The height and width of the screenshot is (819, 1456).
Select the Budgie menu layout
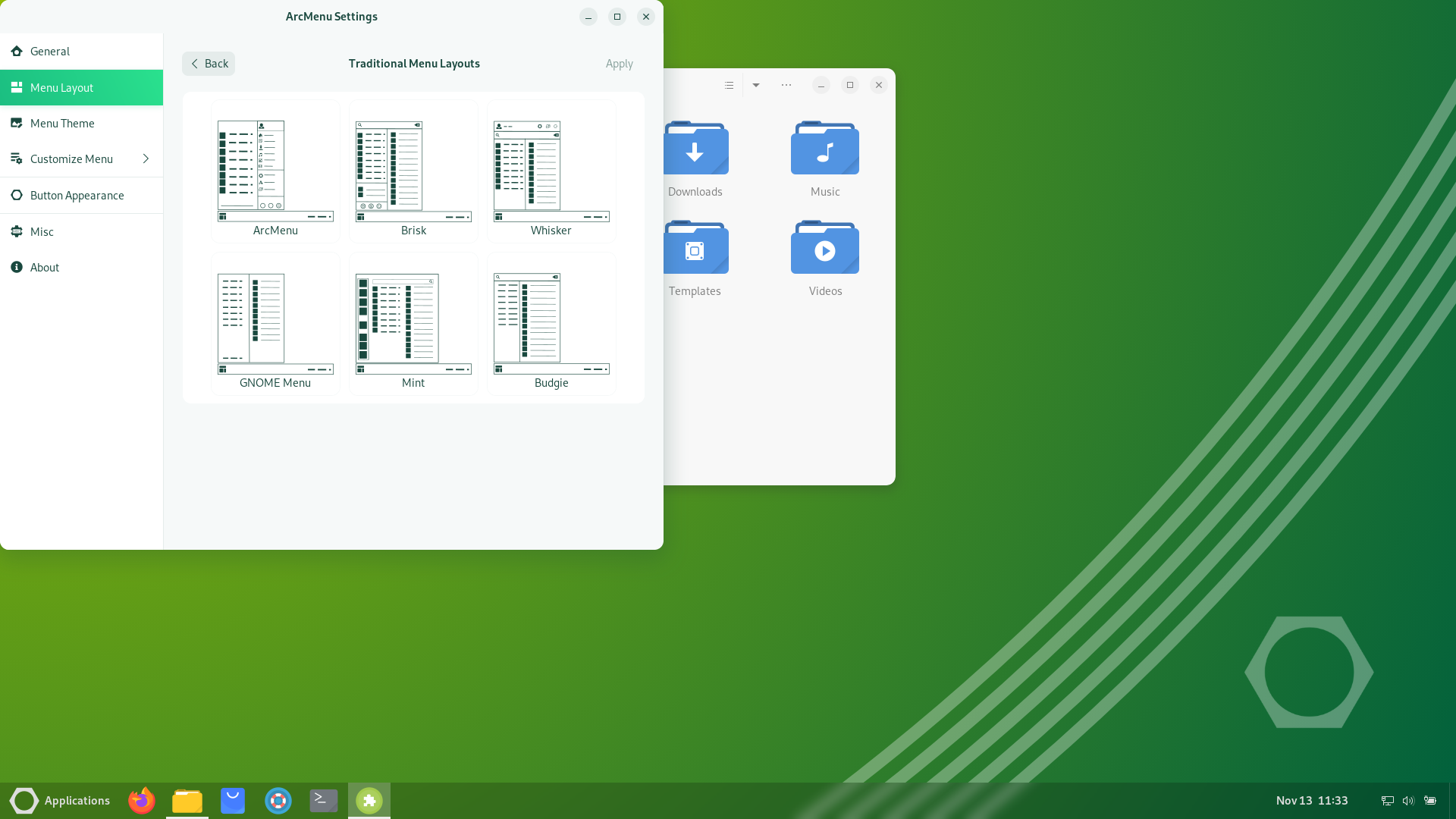551,324
